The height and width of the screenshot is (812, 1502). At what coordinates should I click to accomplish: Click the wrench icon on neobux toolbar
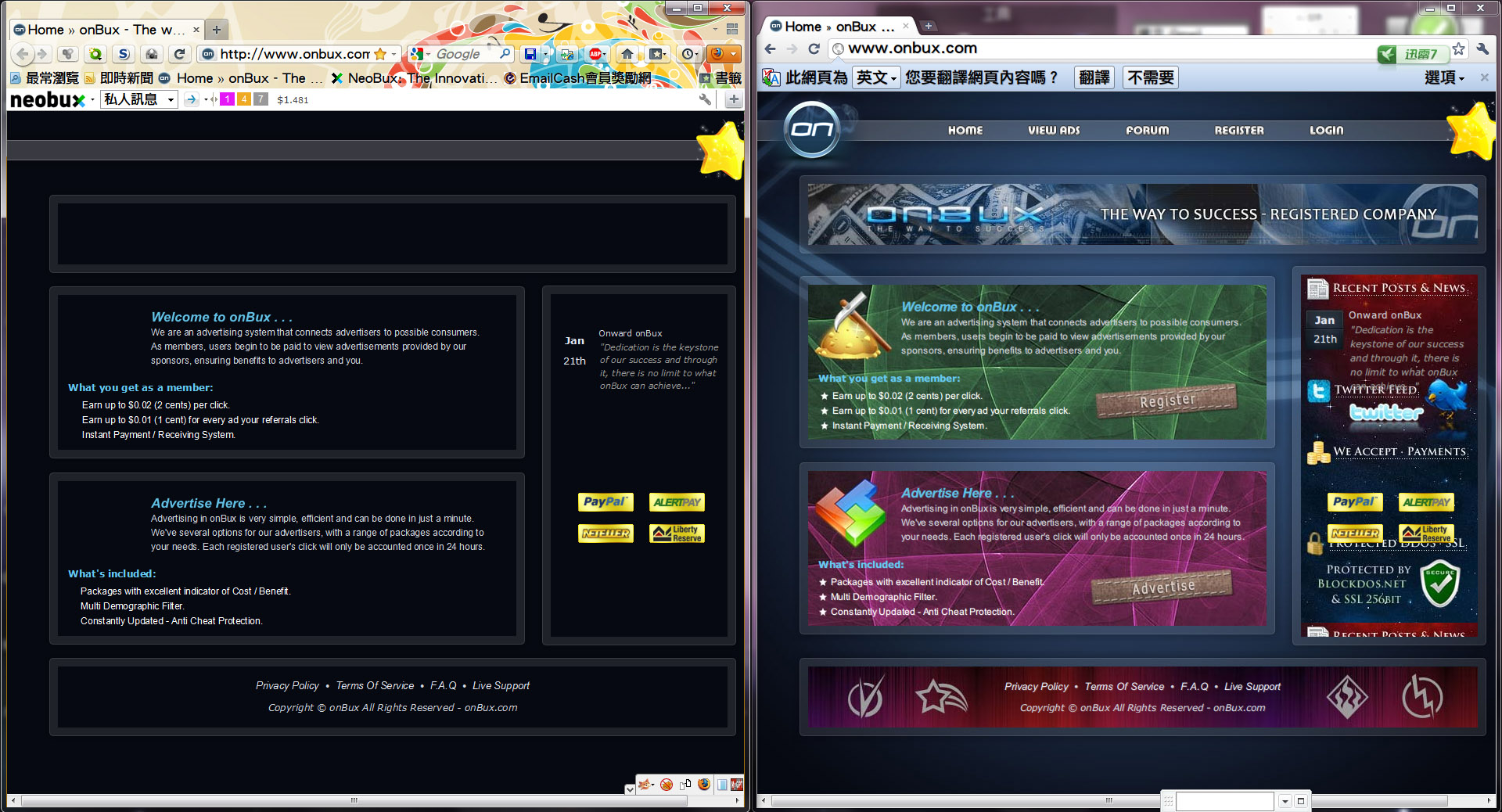tap(705, 99)
